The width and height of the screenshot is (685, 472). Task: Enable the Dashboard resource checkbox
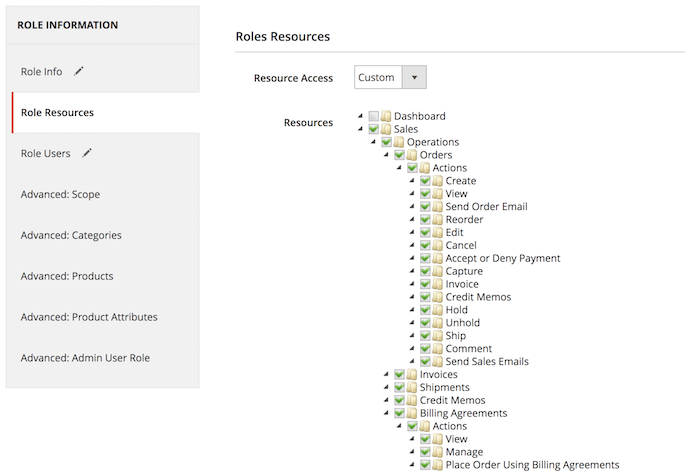pos(373,116)
